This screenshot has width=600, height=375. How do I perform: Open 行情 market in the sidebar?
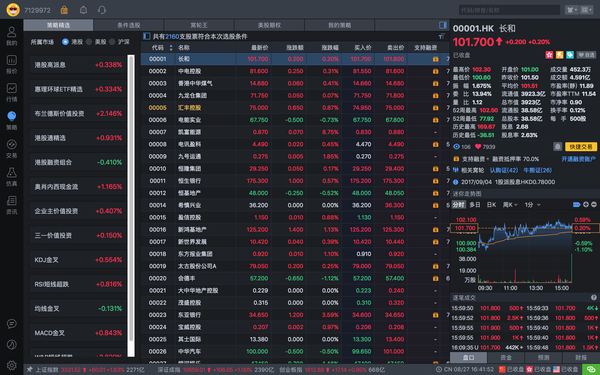(x=12, y=92)
